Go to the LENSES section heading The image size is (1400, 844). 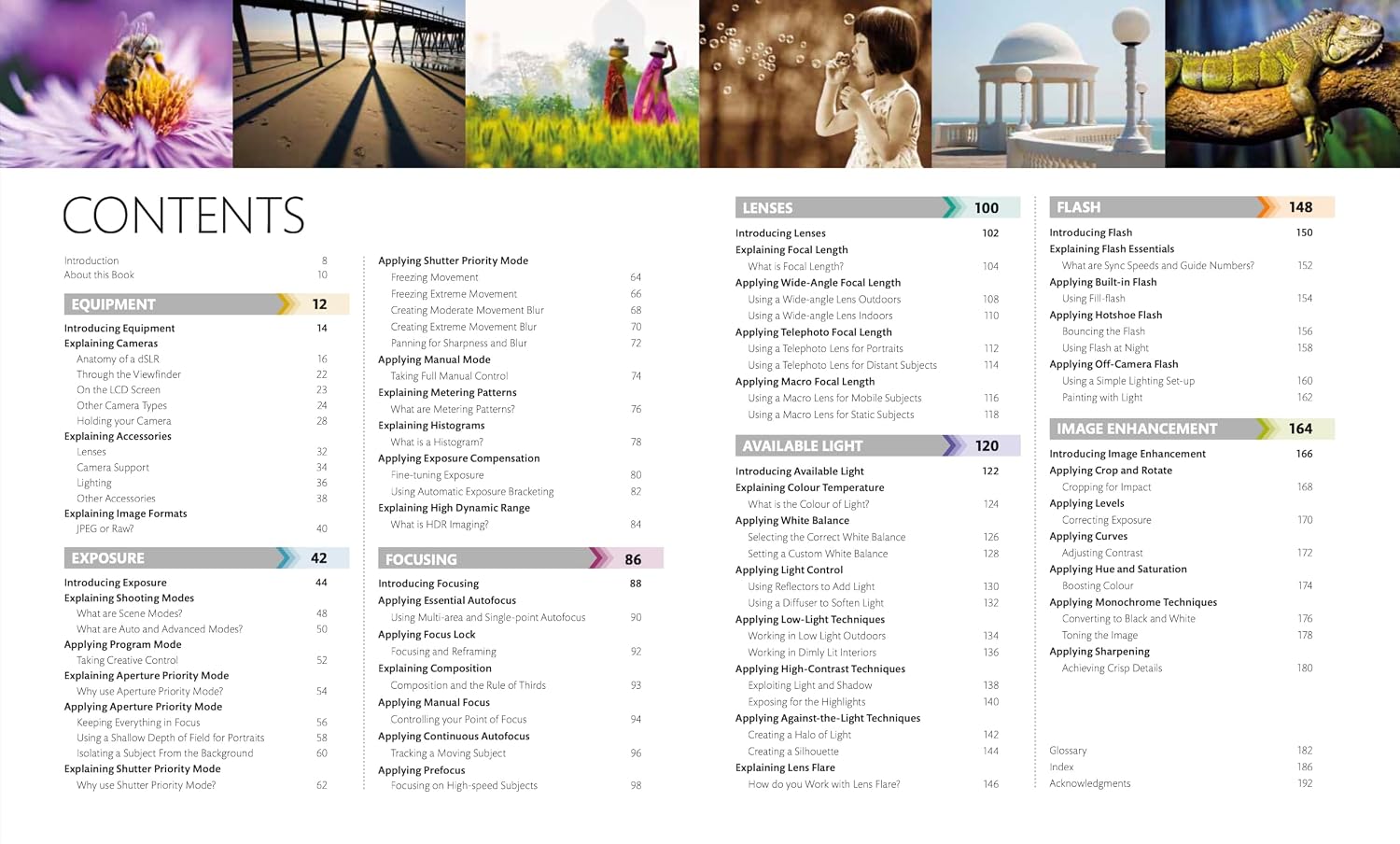878,208
